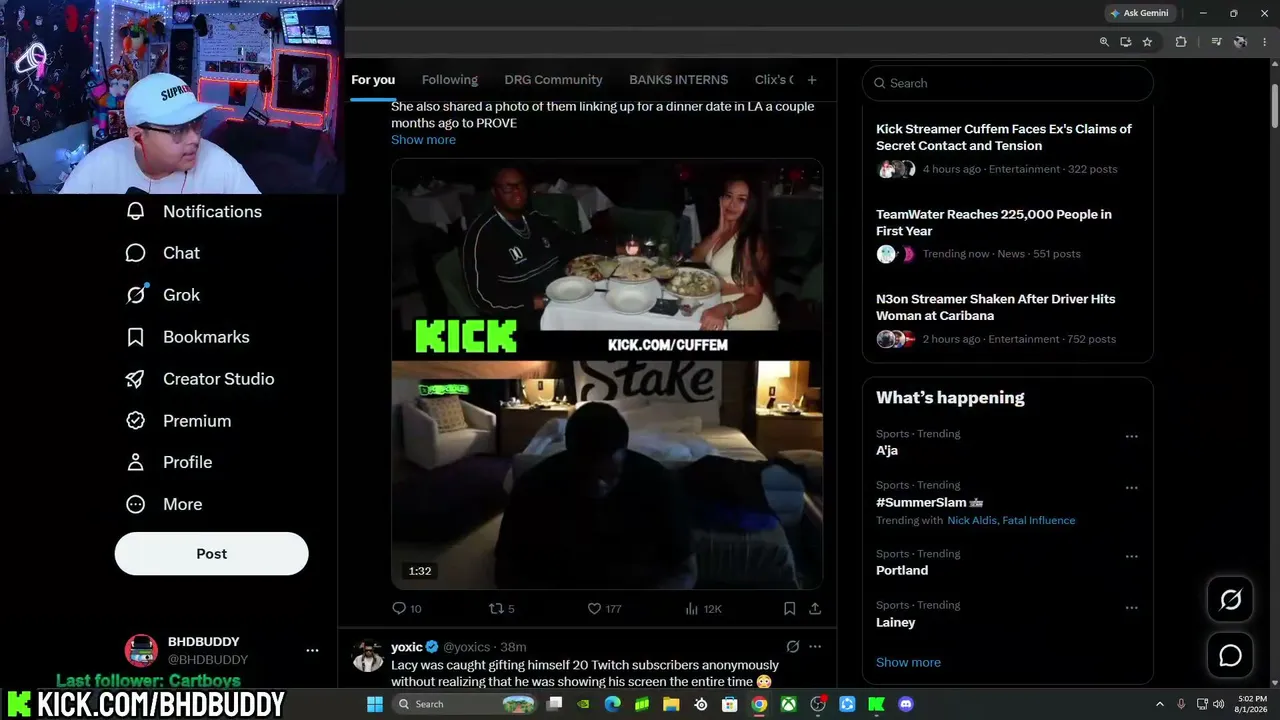Play the Cuffem dinner video
This screenshot has width=1280, height=720.
tap(607, 373)
